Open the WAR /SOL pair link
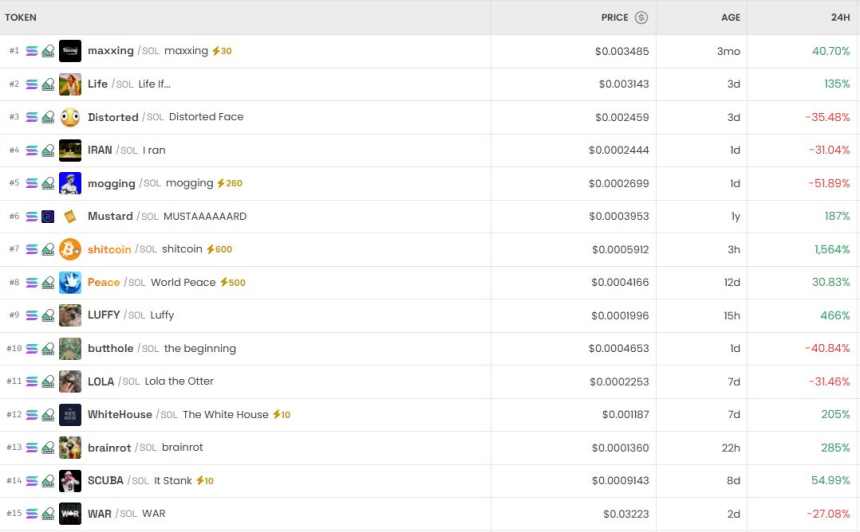This screenshot has height=532, width=860. click(x=112, y=514)
